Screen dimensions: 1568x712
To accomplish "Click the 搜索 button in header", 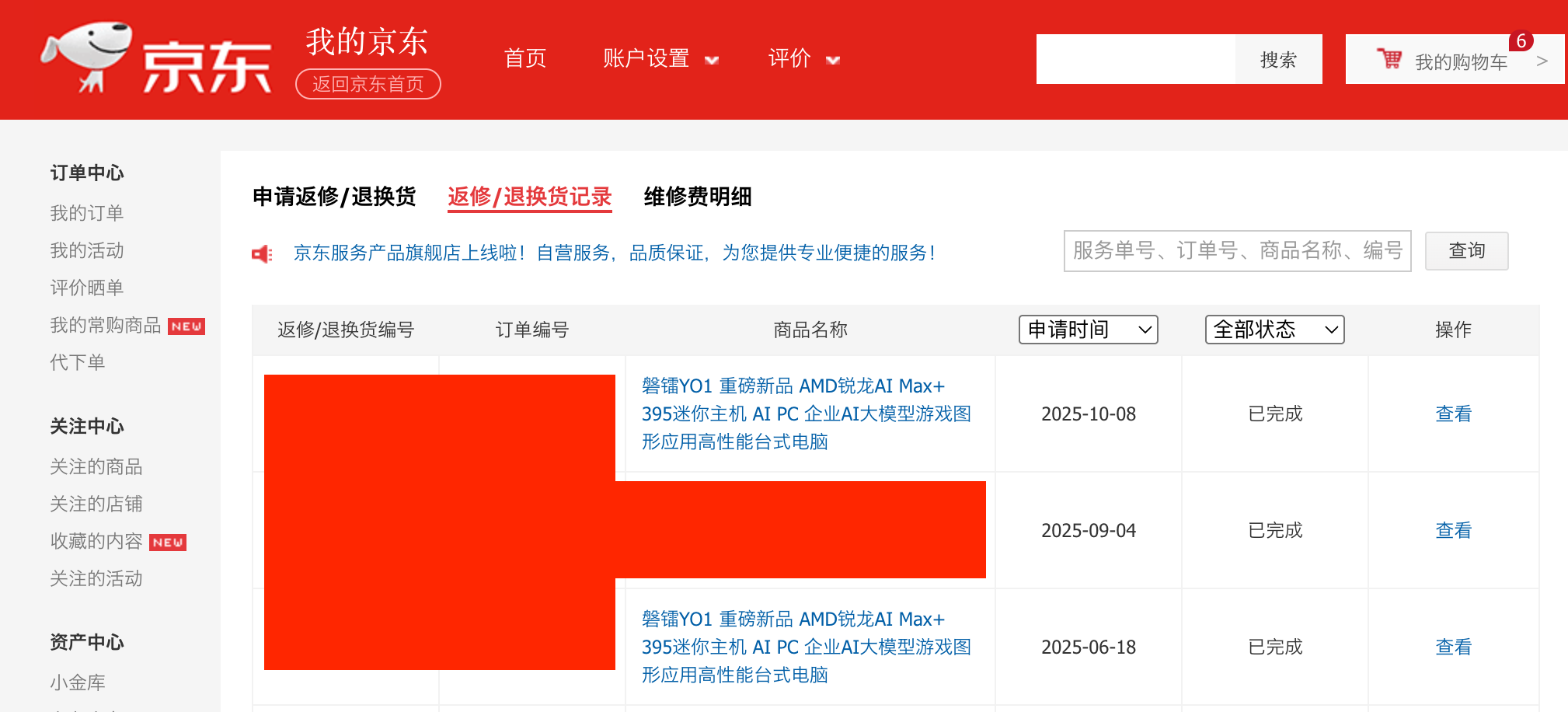I will (1278, 60).
